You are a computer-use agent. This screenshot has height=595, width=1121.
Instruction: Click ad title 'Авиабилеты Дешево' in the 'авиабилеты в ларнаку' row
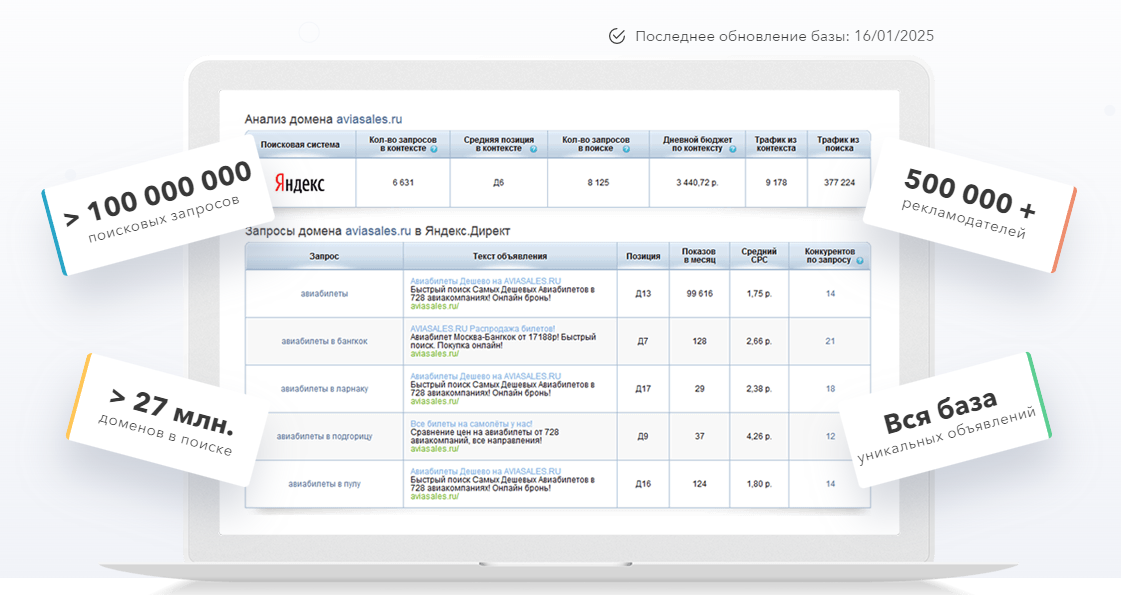click(x=485, y=376)
